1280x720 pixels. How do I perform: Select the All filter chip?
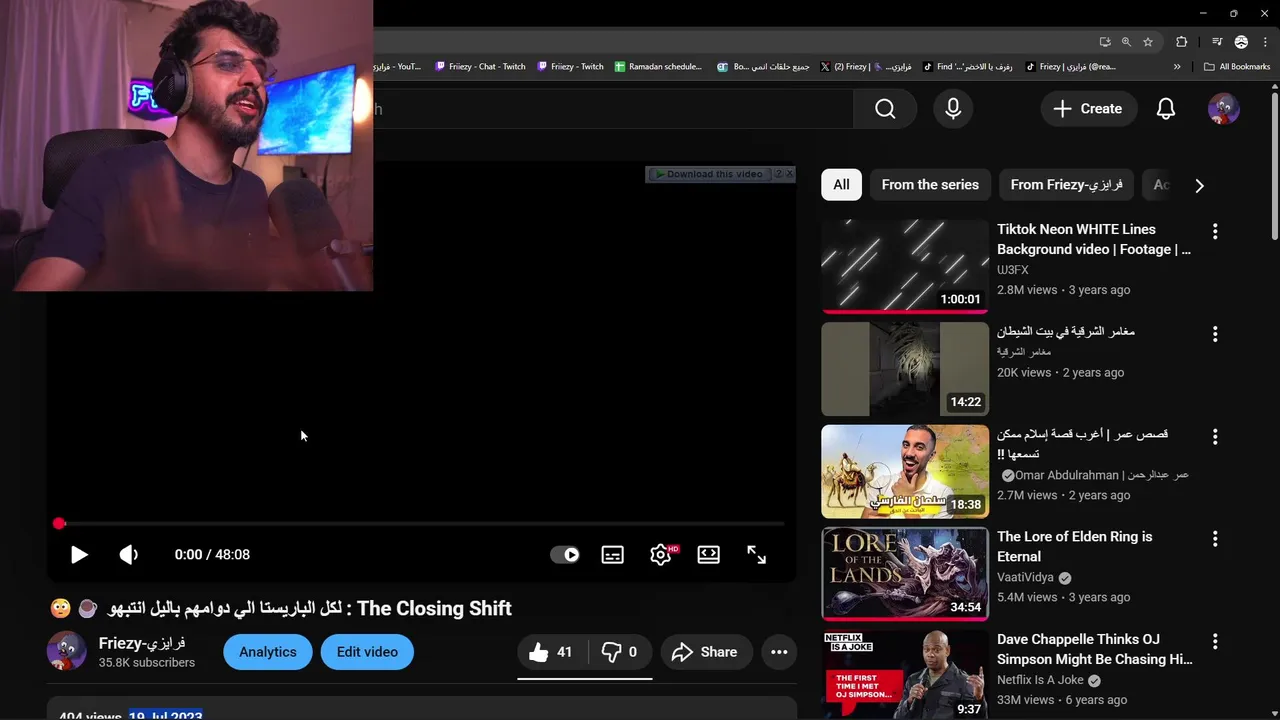pos(841,185)
